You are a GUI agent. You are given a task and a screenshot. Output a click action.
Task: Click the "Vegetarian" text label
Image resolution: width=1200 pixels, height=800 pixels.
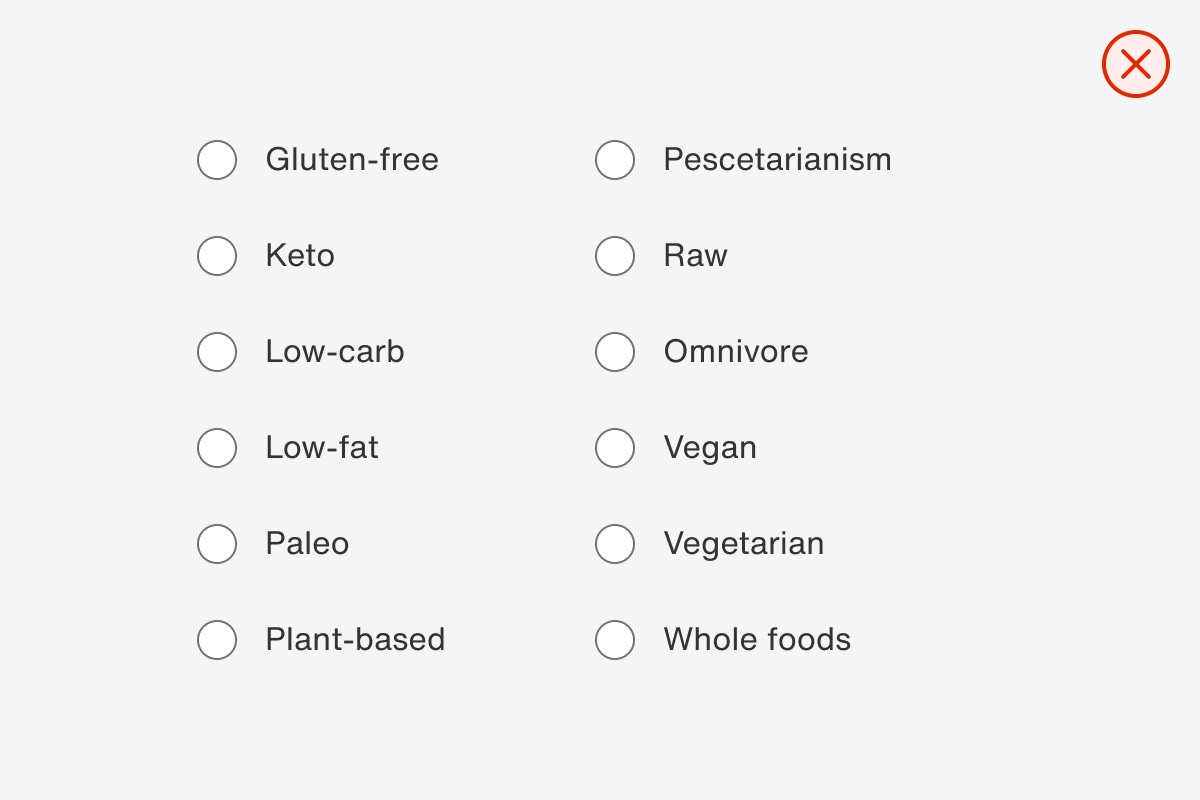(x=744, y=544)
